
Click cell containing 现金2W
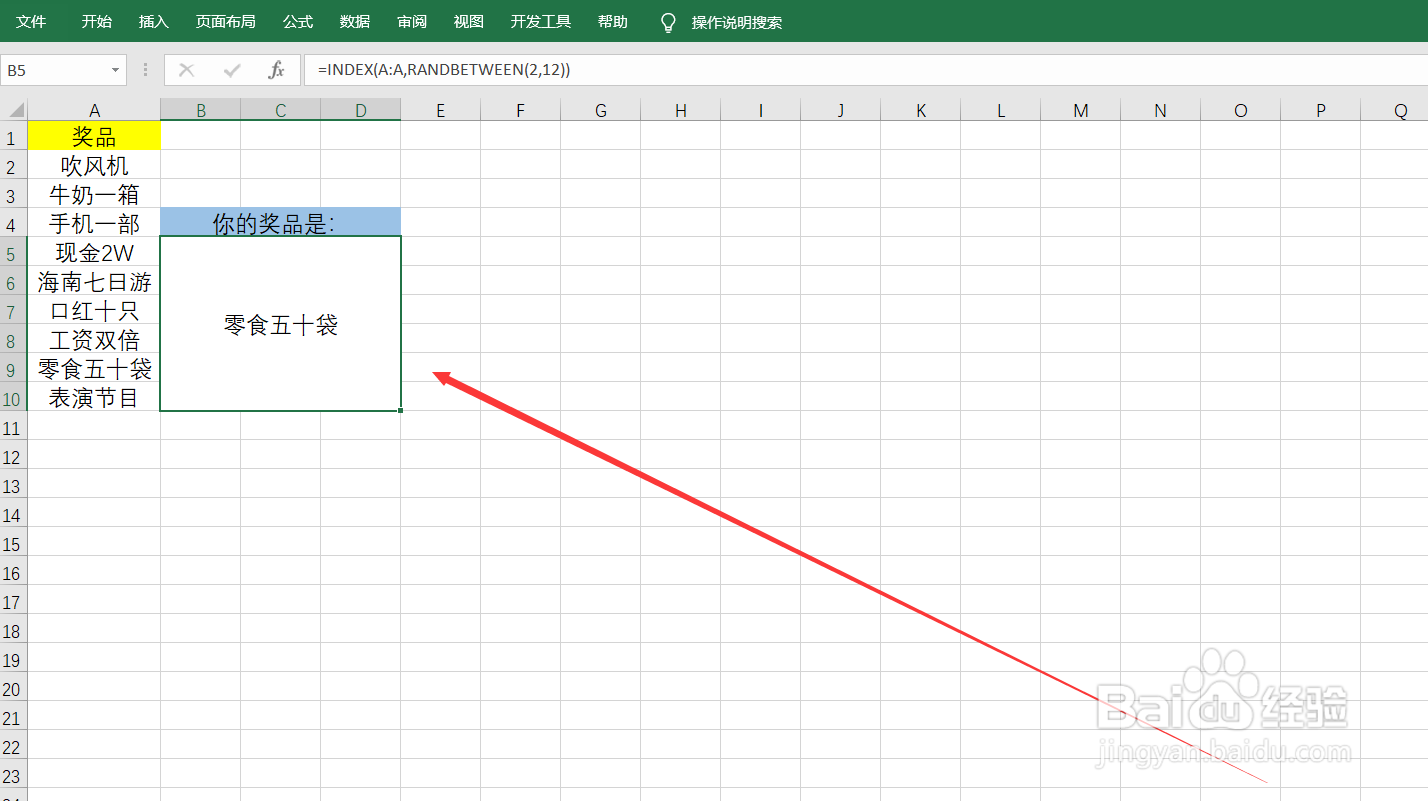pyautogui.click(x=94, y=252)
